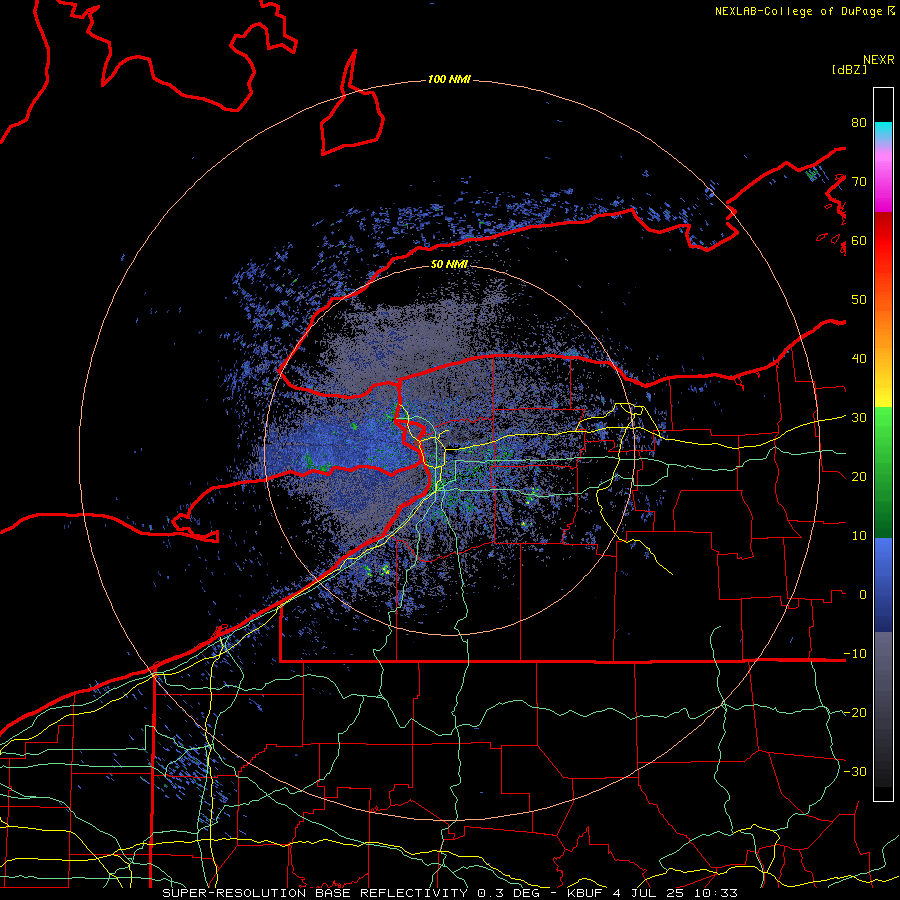Click the -10 value on the dBZ scale
Viewport: 900px width, 900px height.
pyautogui.click(x=855, y=653)
